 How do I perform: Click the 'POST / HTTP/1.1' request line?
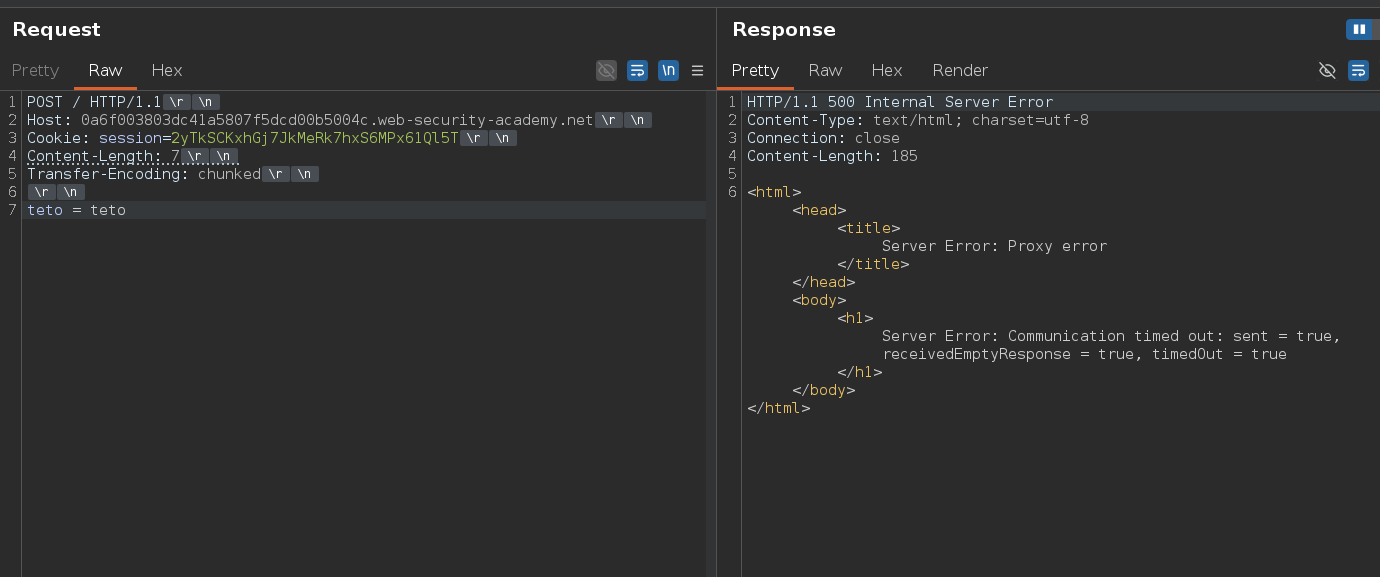[x=94, y=102]
